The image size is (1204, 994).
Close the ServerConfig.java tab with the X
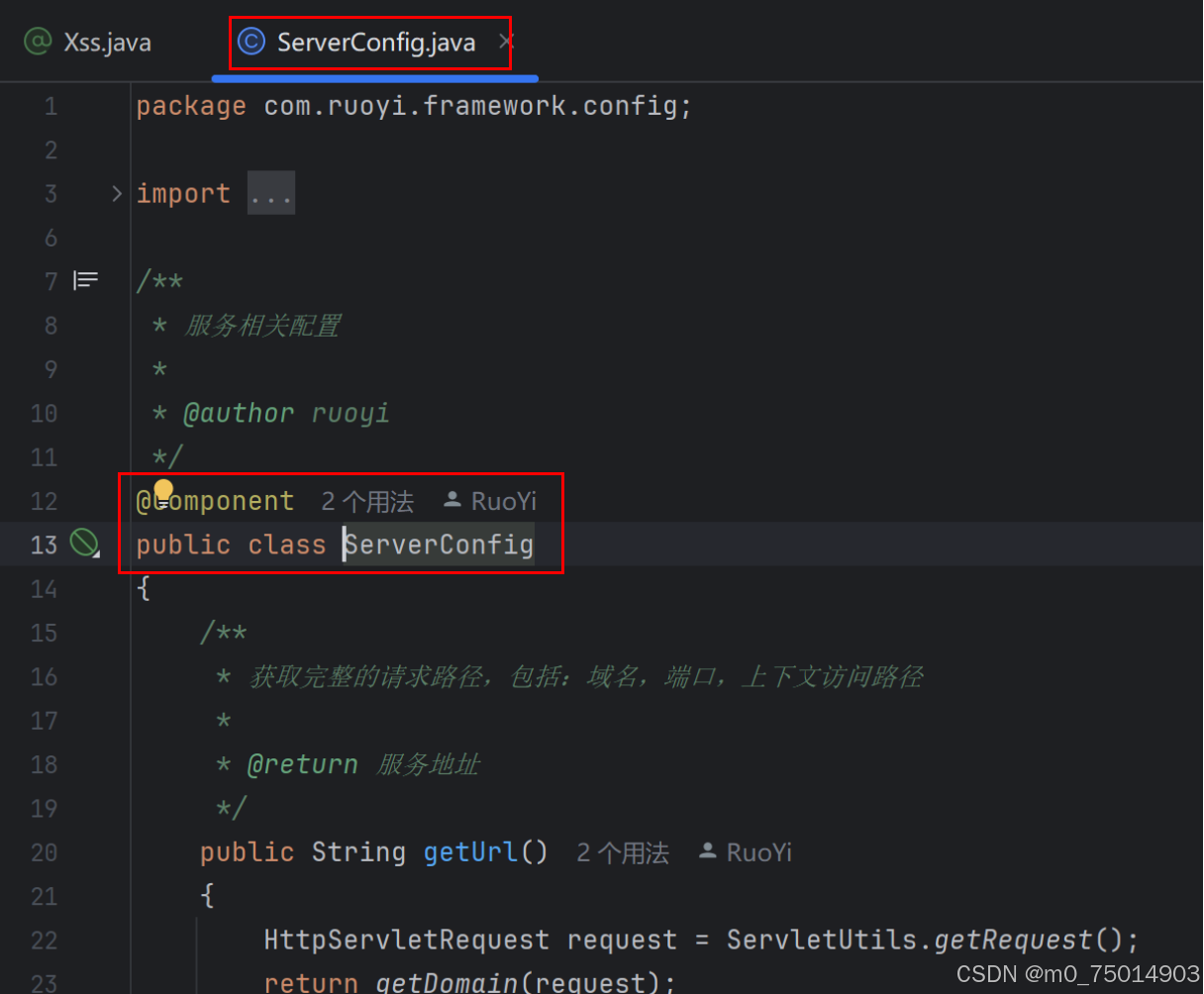(x=506, y=42)
